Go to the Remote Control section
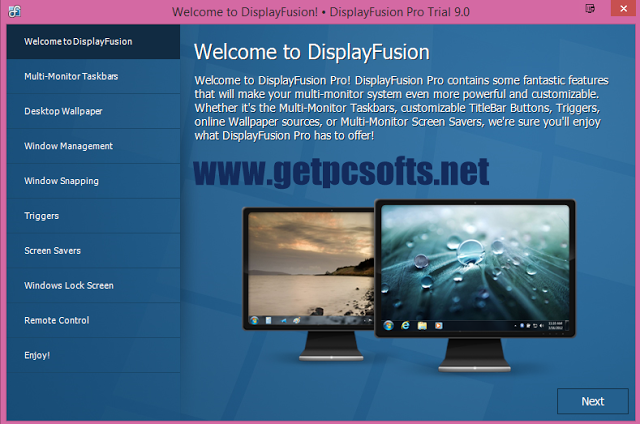The image size is (640, 424). click(x=93, y=320)
